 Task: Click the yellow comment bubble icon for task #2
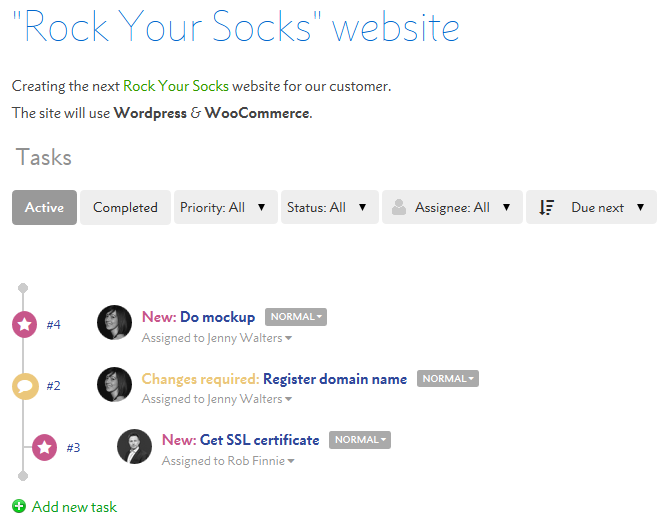[x=25, y=386]
